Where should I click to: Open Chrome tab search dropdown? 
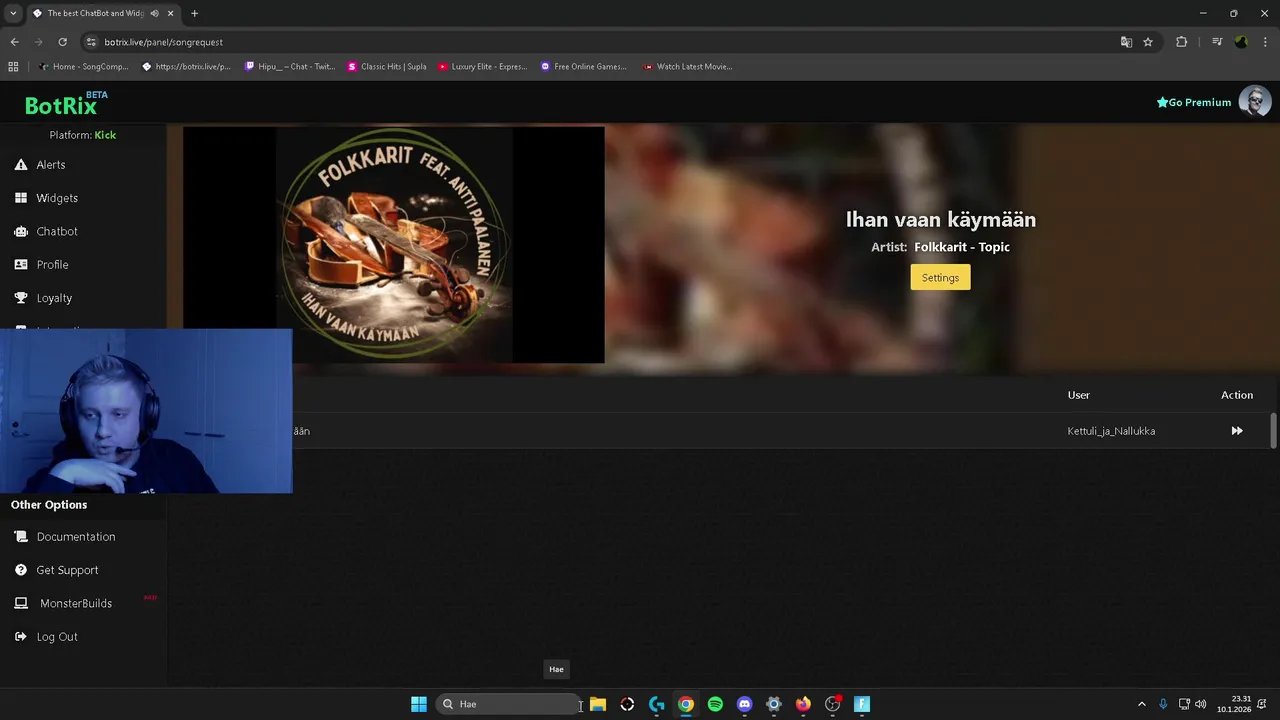click(13, 13)
